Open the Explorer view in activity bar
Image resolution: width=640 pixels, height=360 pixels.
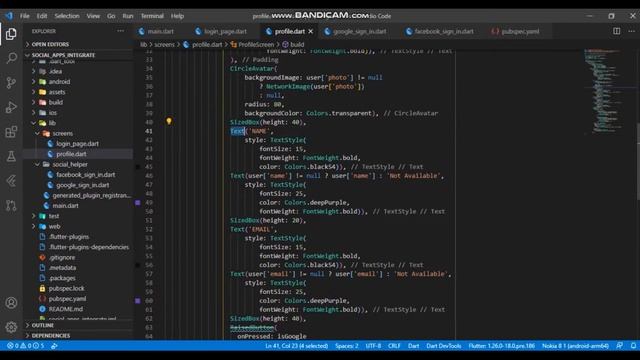click(11, 34)
